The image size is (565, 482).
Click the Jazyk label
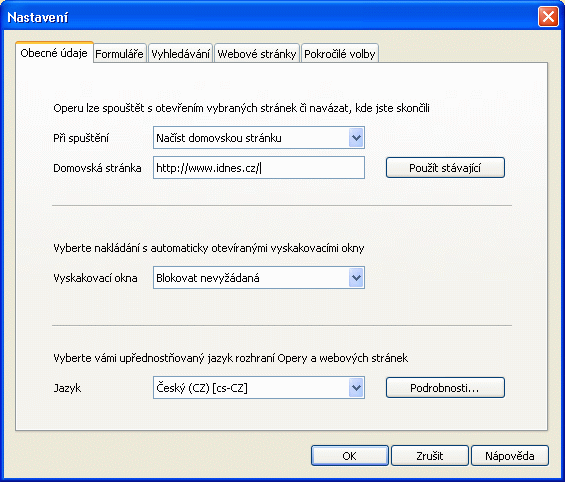coord(67,388)
